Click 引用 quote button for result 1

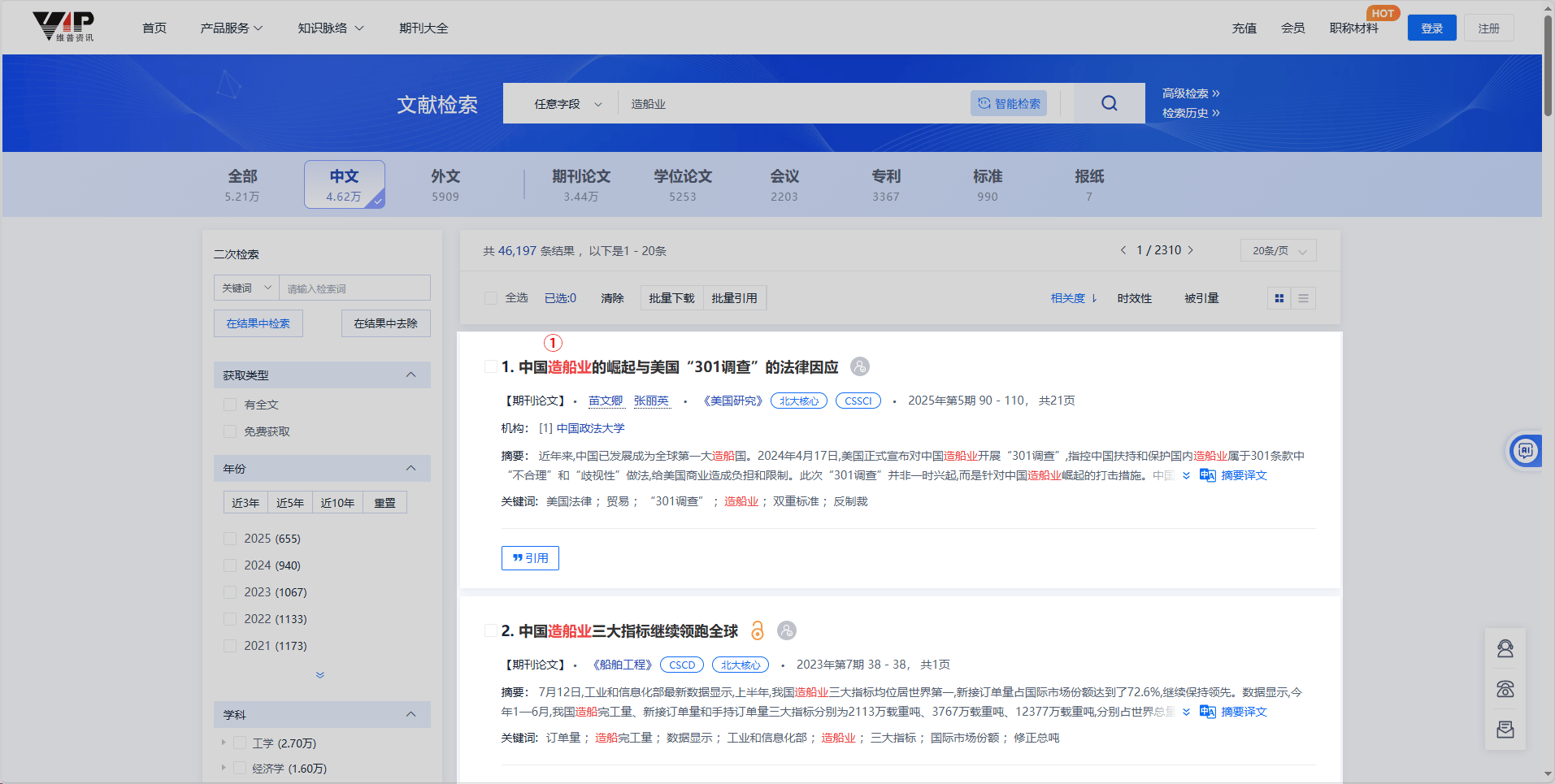click(x=530, y=558)
